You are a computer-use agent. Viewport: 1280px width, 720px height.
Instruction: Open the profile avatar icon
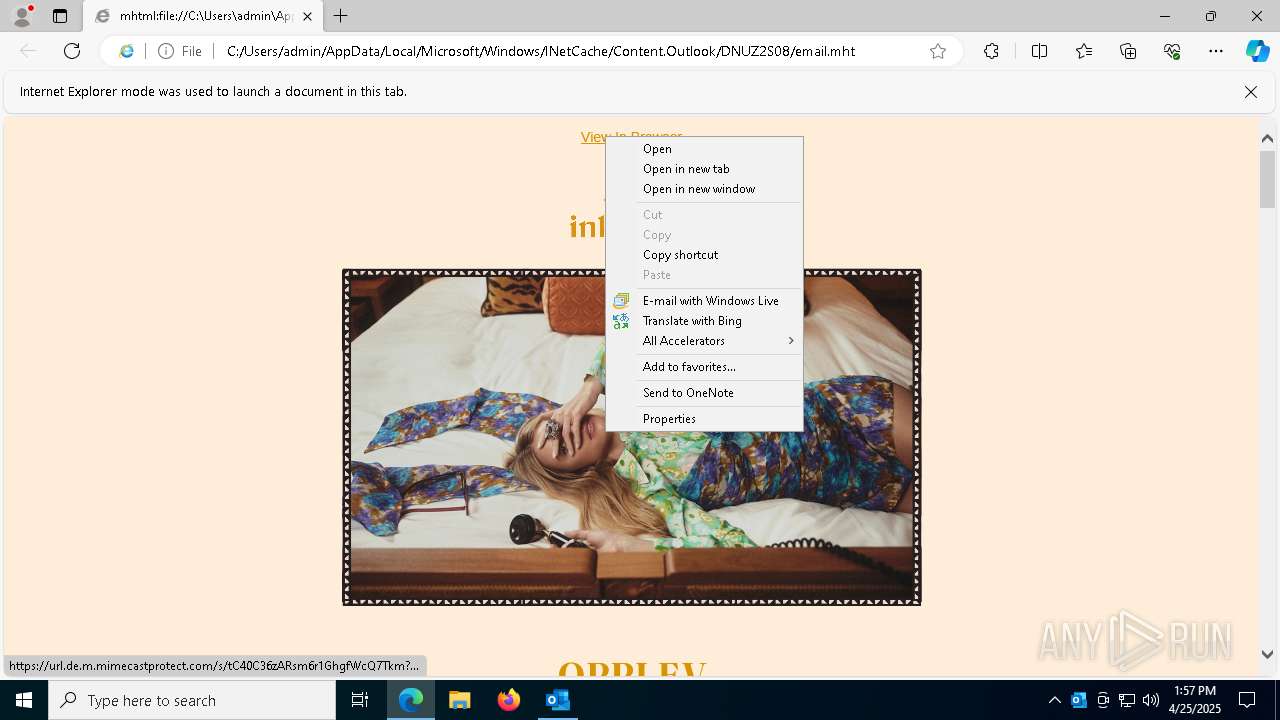pos(22,16)
